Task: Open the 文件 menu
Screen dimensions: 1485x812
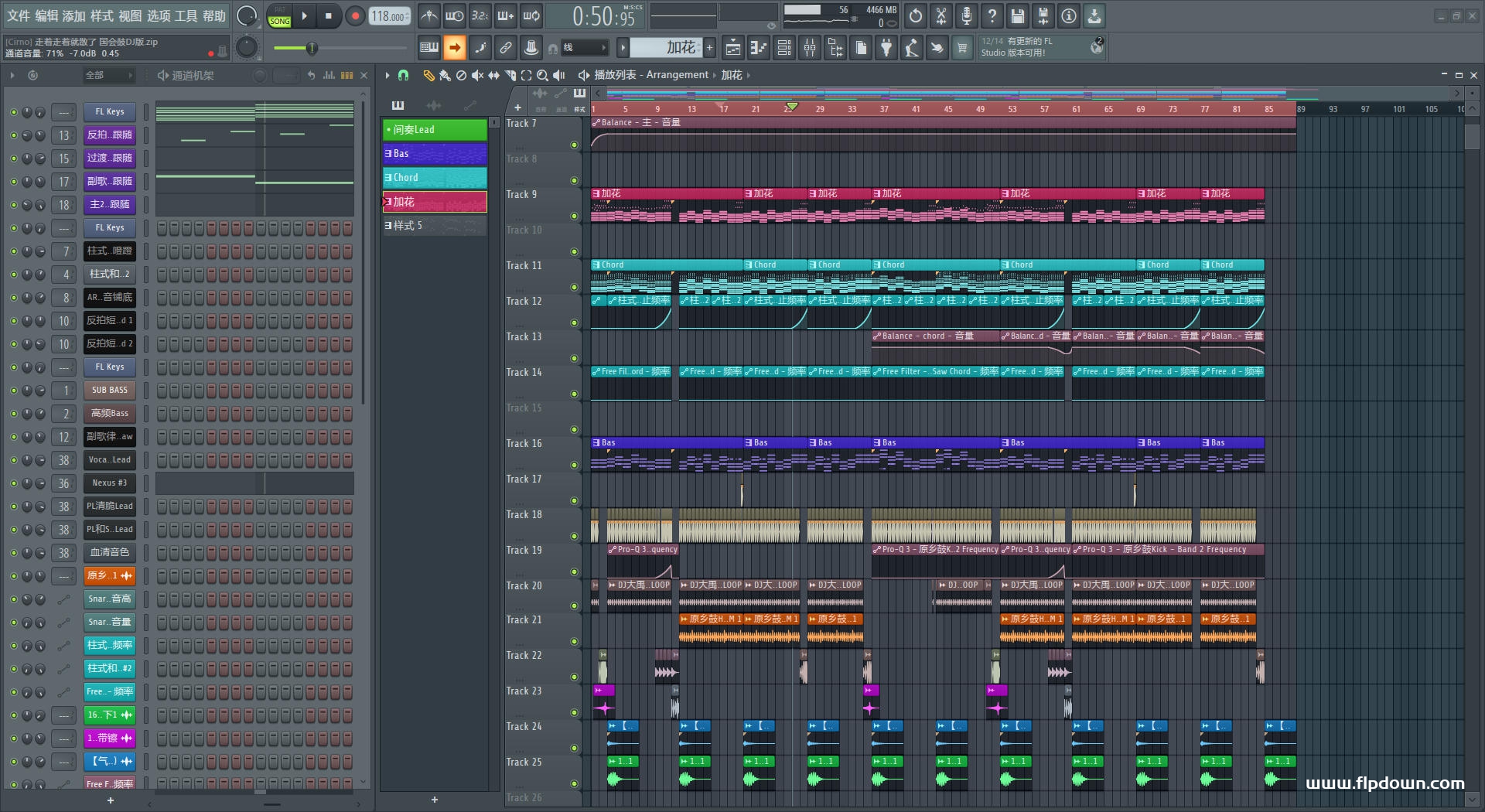Action: [x=19, y=15]
